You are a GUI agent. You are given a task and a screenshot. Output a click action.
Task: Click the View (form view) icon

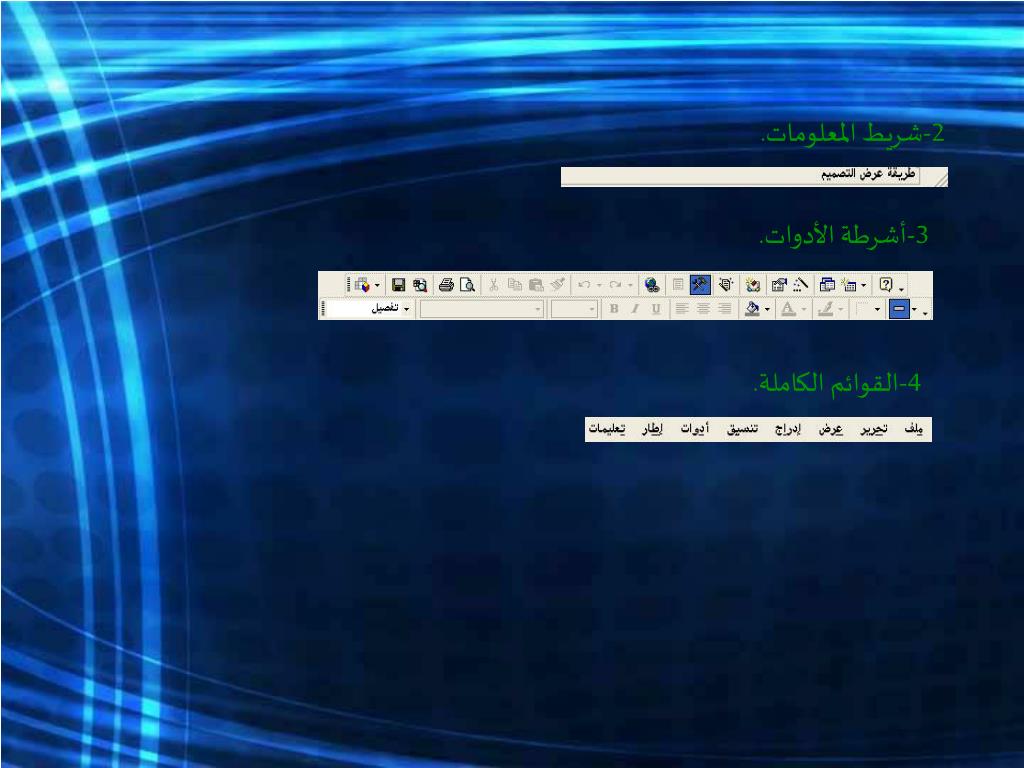[x=362, y=285]
